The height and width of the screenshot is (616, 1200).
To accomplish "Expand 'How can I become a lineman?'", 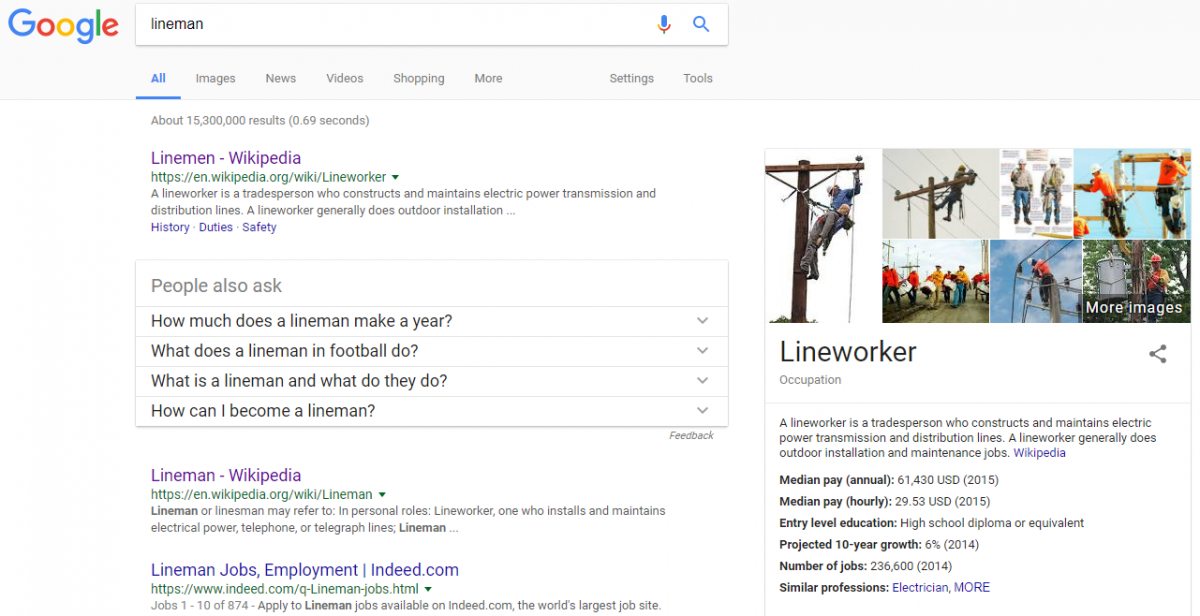I will pyautogui.click(x=431, y=411).
